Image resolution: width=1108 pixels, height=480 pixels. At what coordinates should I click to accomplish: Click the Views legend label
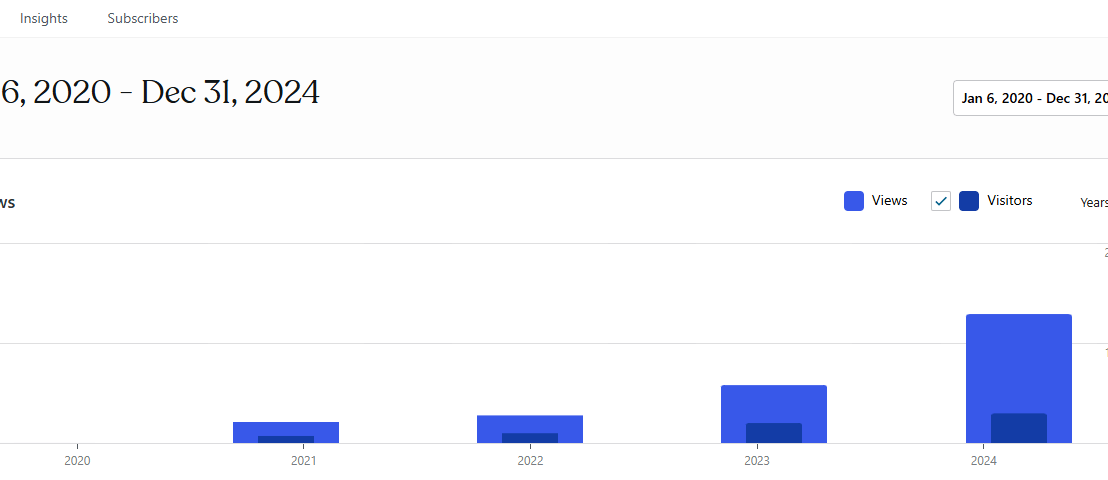pos(889,201)
